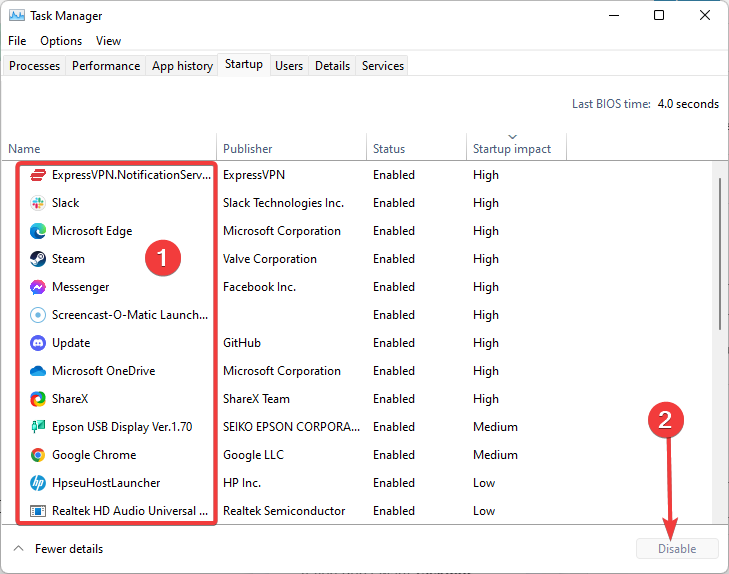The height and width of the screenshot is (574, 729).
Task: Open the File menu
Action: click(17, 41)
